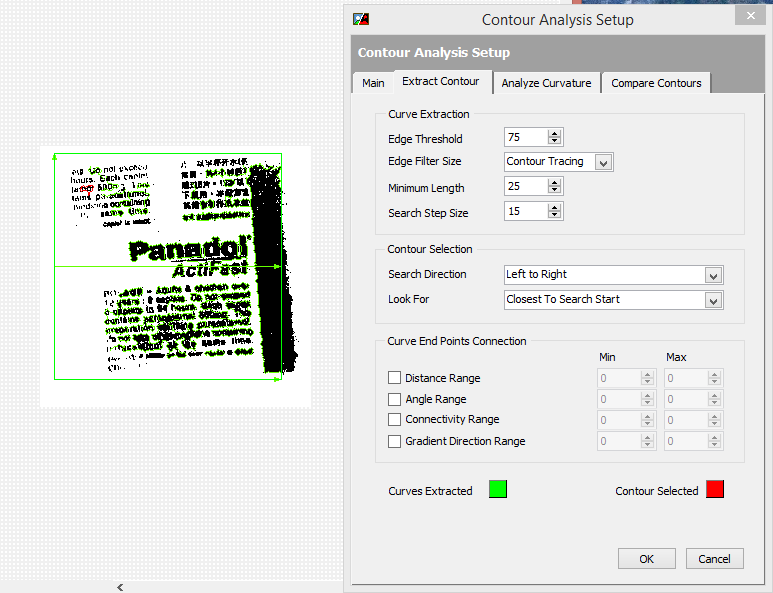This screenshot has height=593, width=773.
Task: Open the Analyze Curvature tab
Action: click(546, 83)
